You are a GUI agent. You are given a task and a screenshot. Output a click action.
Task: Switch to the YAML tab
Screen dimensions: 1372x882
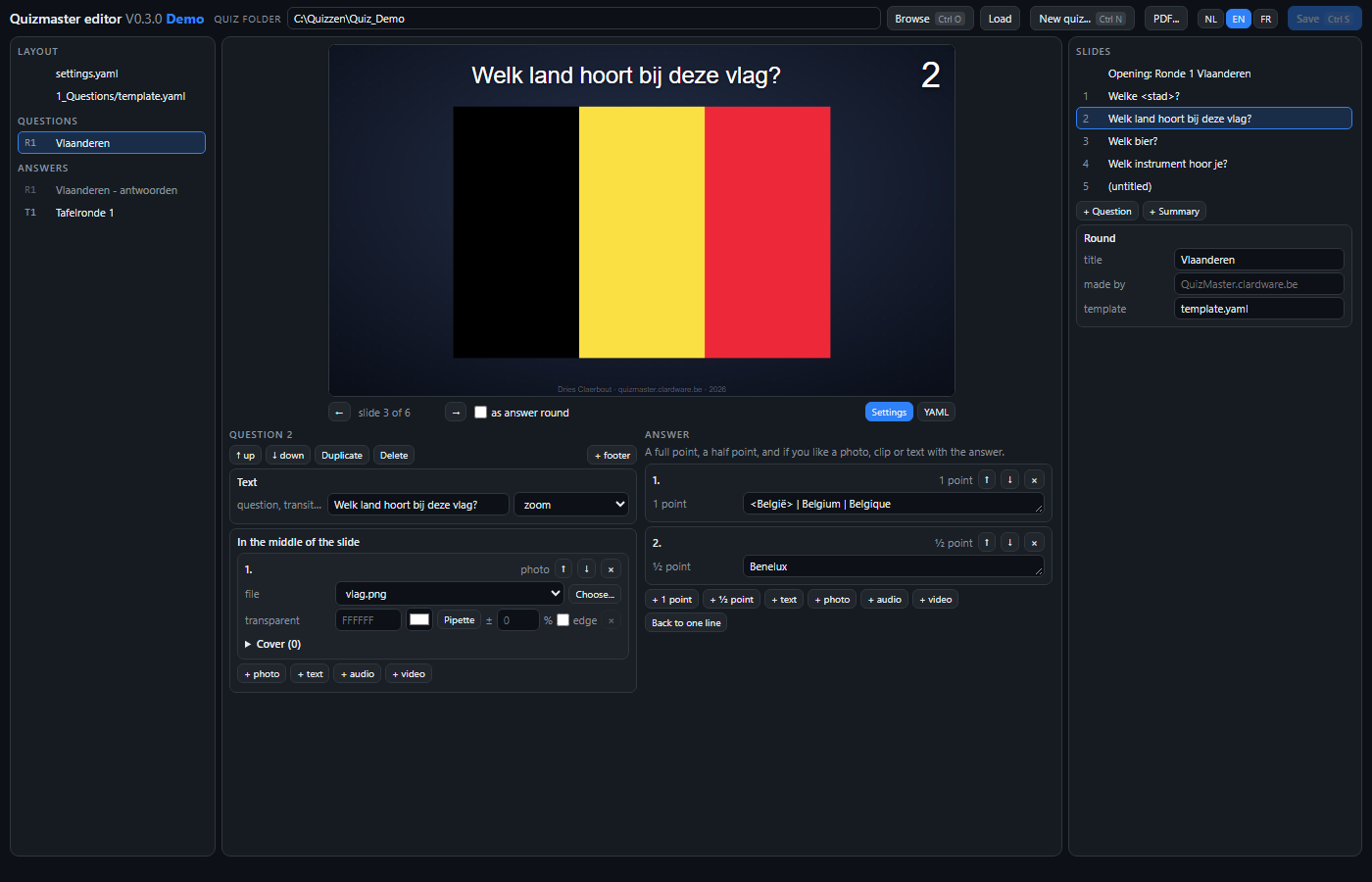[x=936, y=413]
